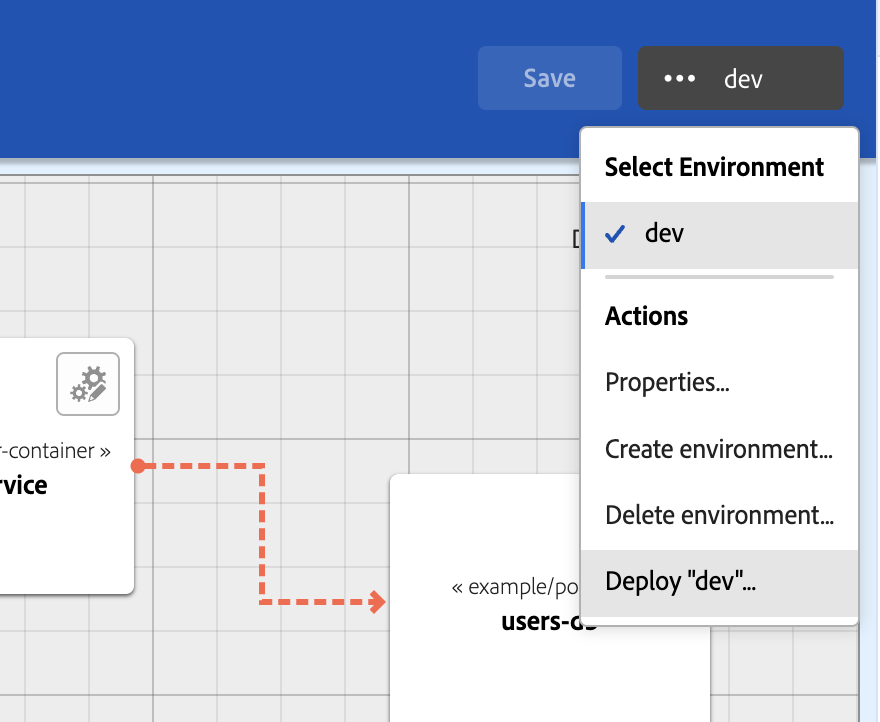Choose Delete environment... action
Screen dimensions: 880x722
pos(719,515)
